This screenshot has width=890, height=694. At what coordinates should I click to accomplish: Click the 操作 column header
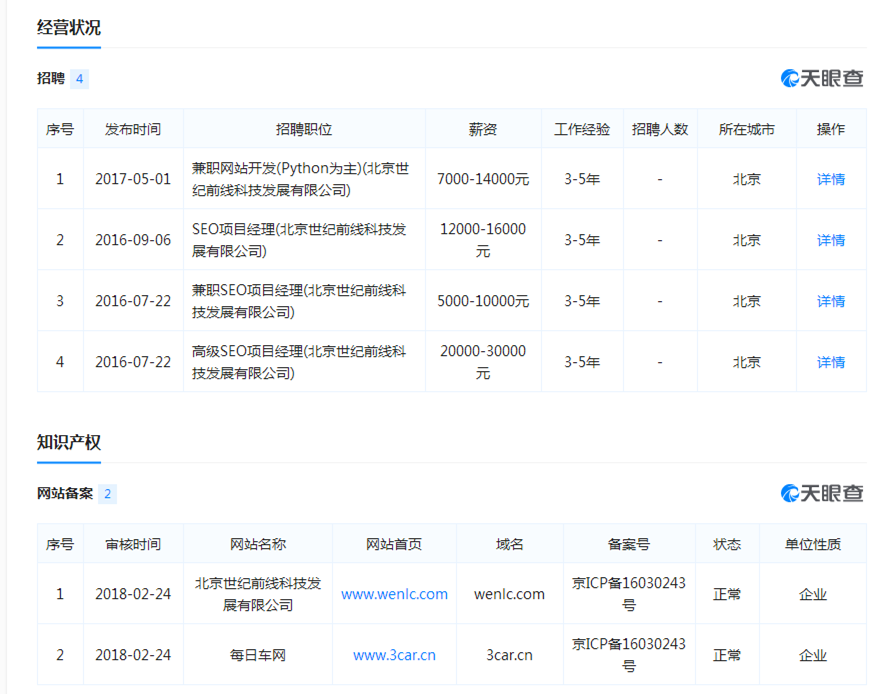click(x=830, y=129)
